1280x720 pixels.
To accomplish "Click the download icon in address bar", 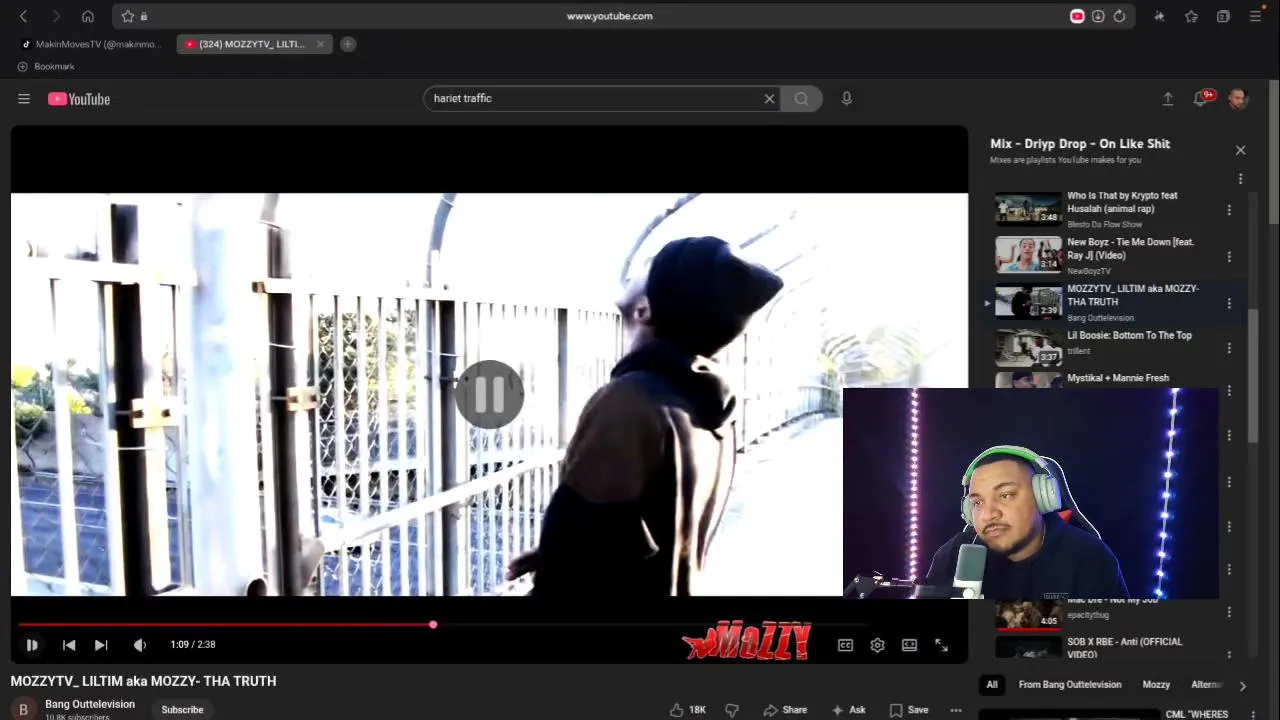I will [x=1098, y=16].
